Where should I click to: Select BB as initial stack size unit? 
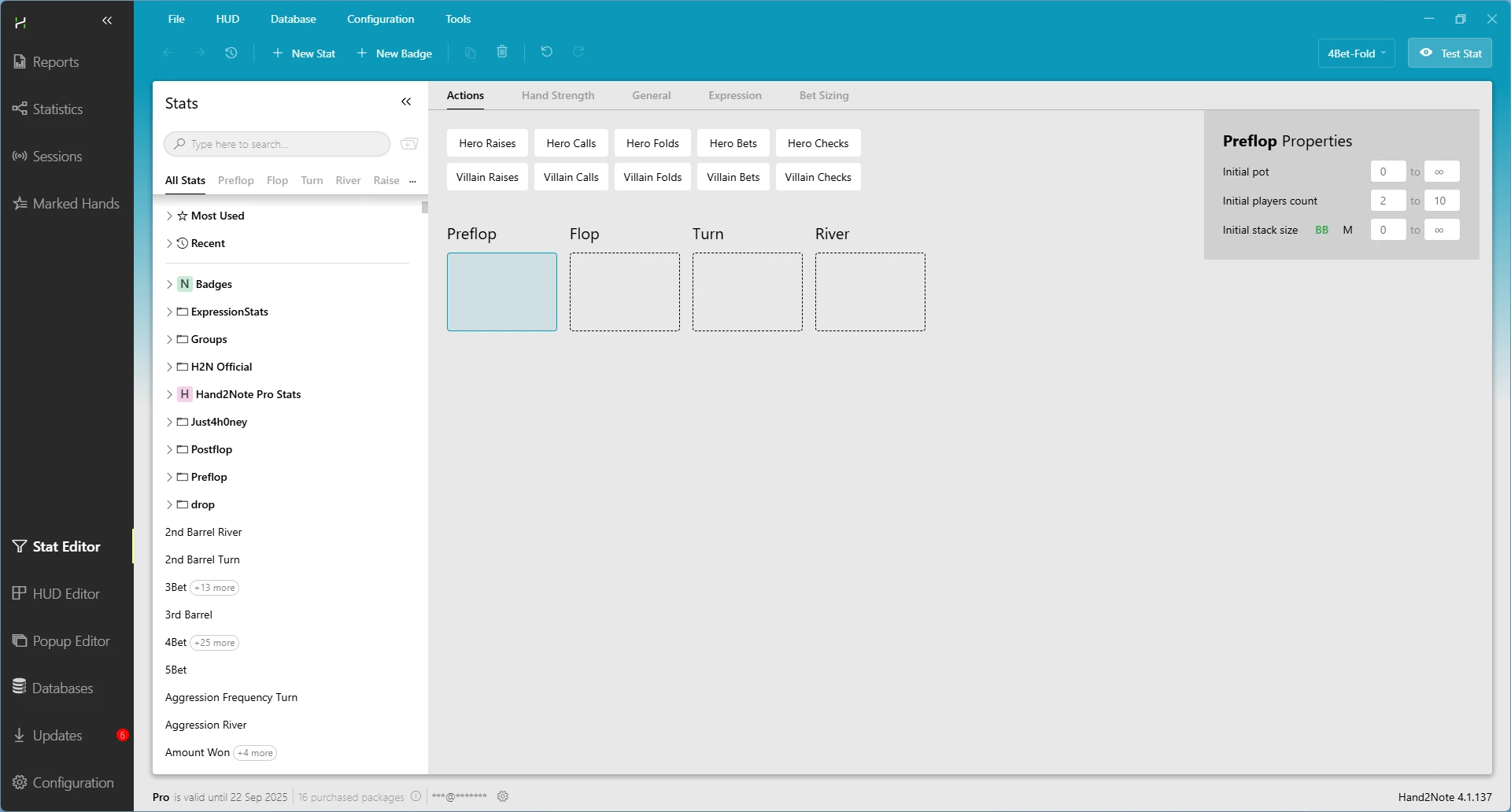tap(1321, 230)
